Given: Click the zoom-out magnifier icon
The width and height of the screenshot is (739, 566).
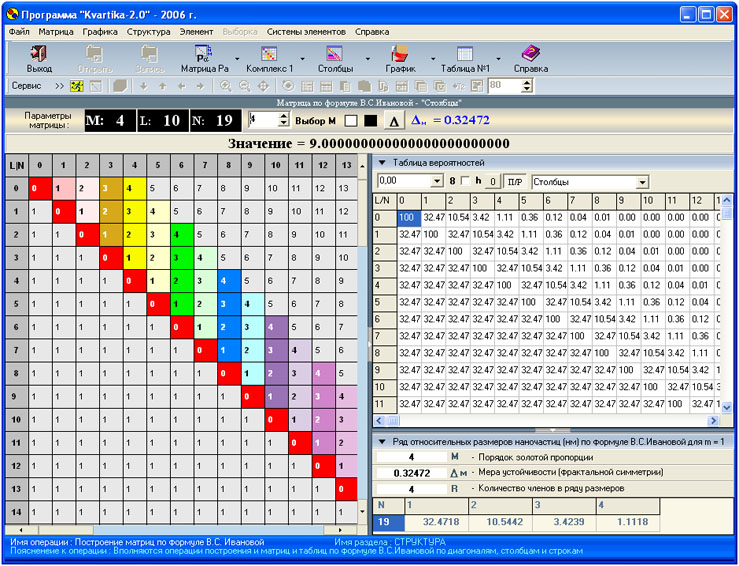Looking at the screenshot, I should pyautogui.click(x=245, y=86).
